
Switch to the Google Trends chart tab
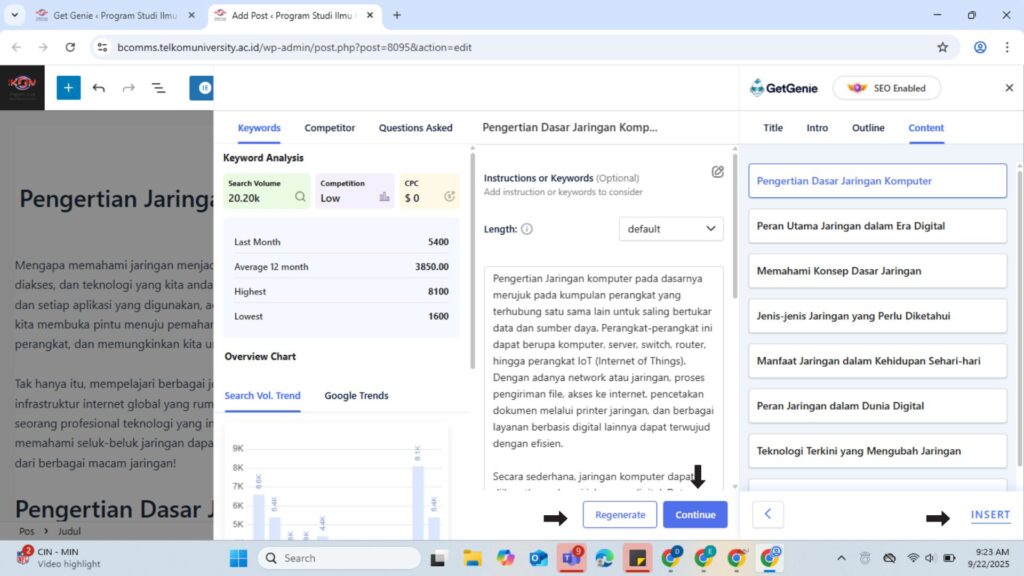click(357, 396)
